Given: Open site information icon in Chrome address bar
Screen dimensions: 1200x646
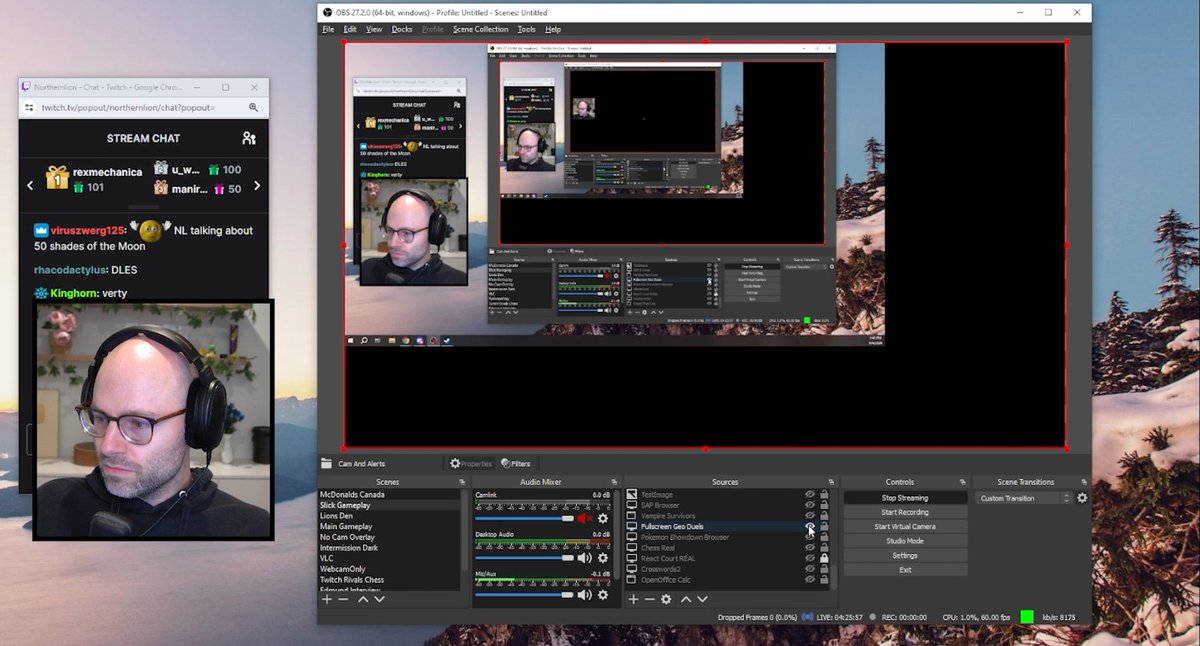Looking at the screenshot, I should 31,107.
